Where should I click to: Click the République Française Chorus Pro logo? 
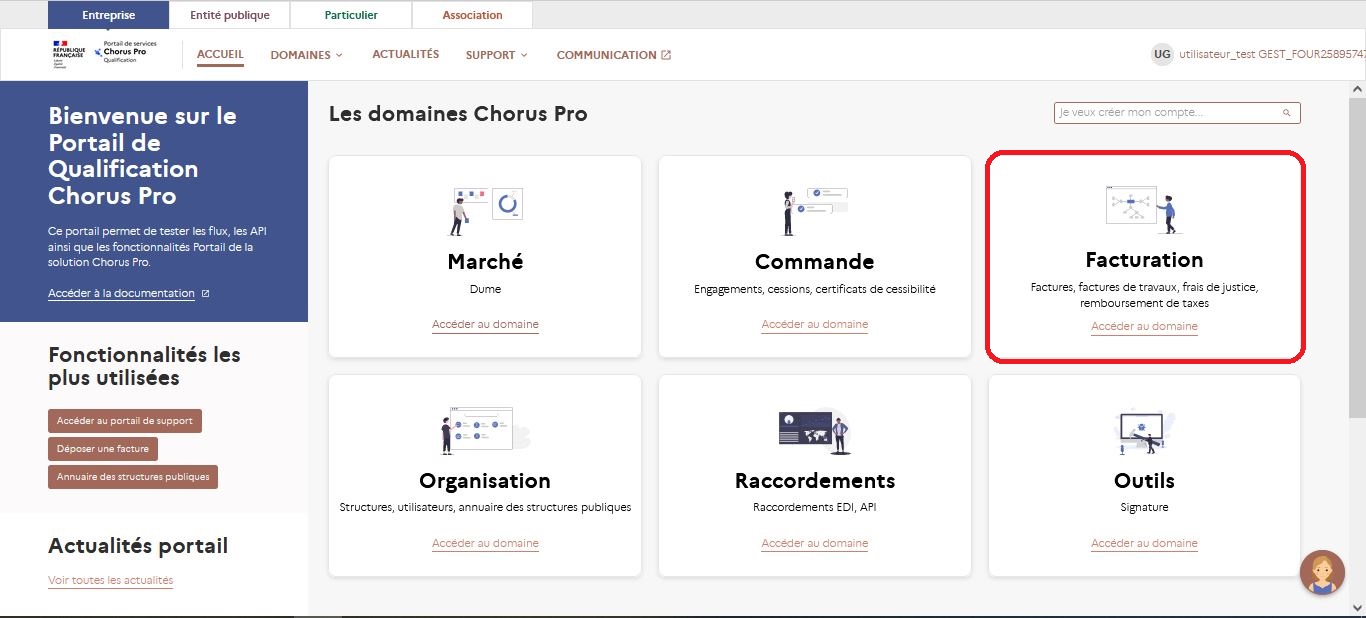coord(100,53)
